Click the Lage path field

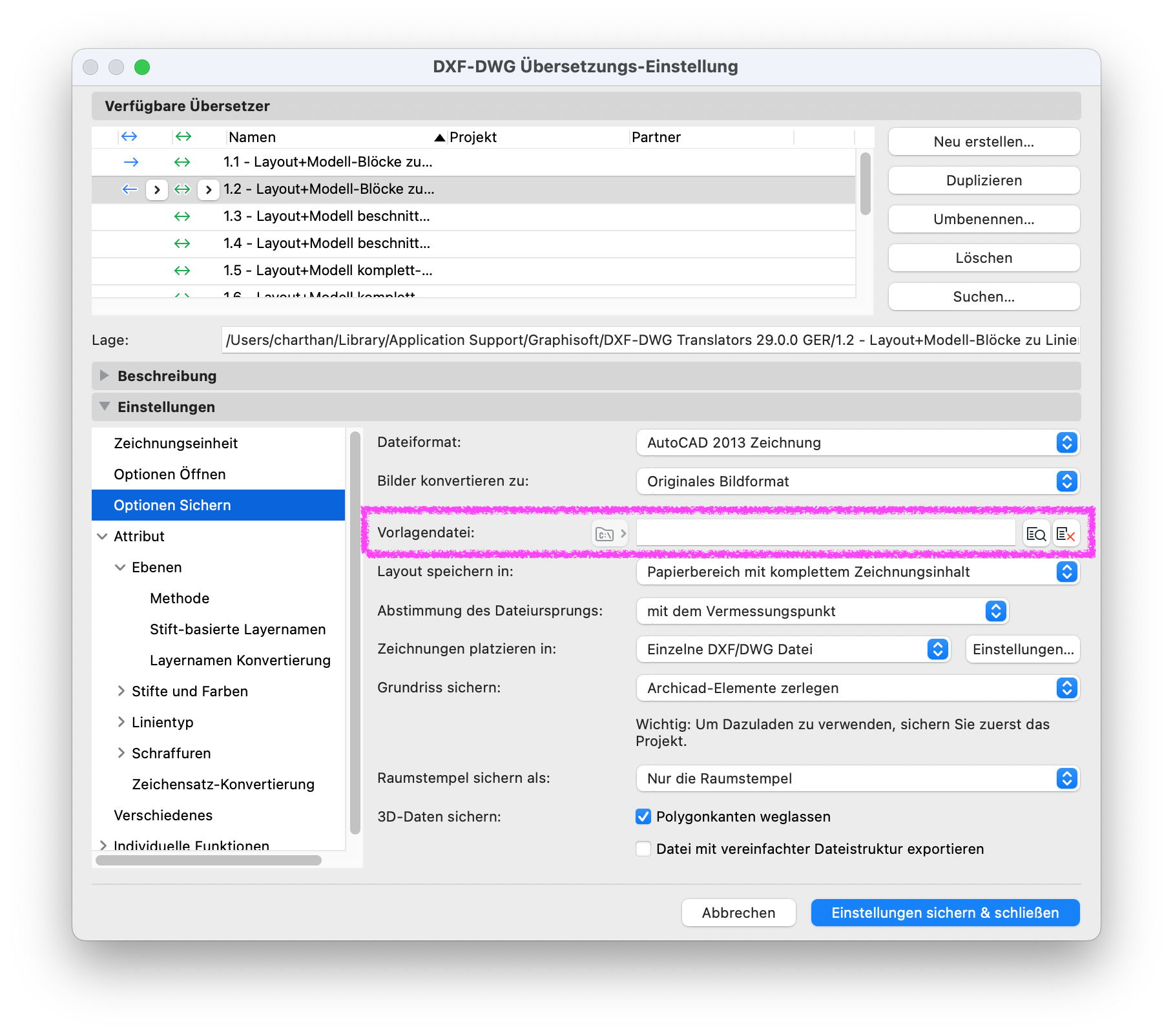650,340
